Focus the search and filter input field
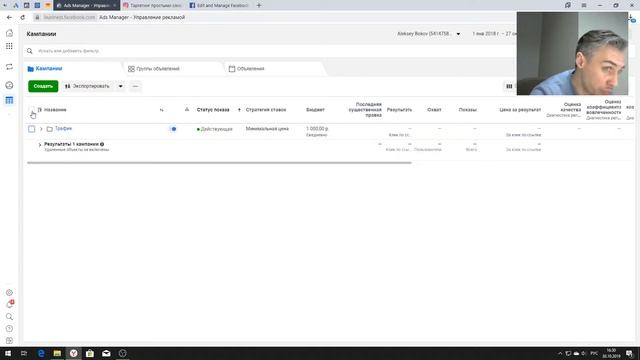This screenshot has width=640, height=360. (x=269, y=51)
